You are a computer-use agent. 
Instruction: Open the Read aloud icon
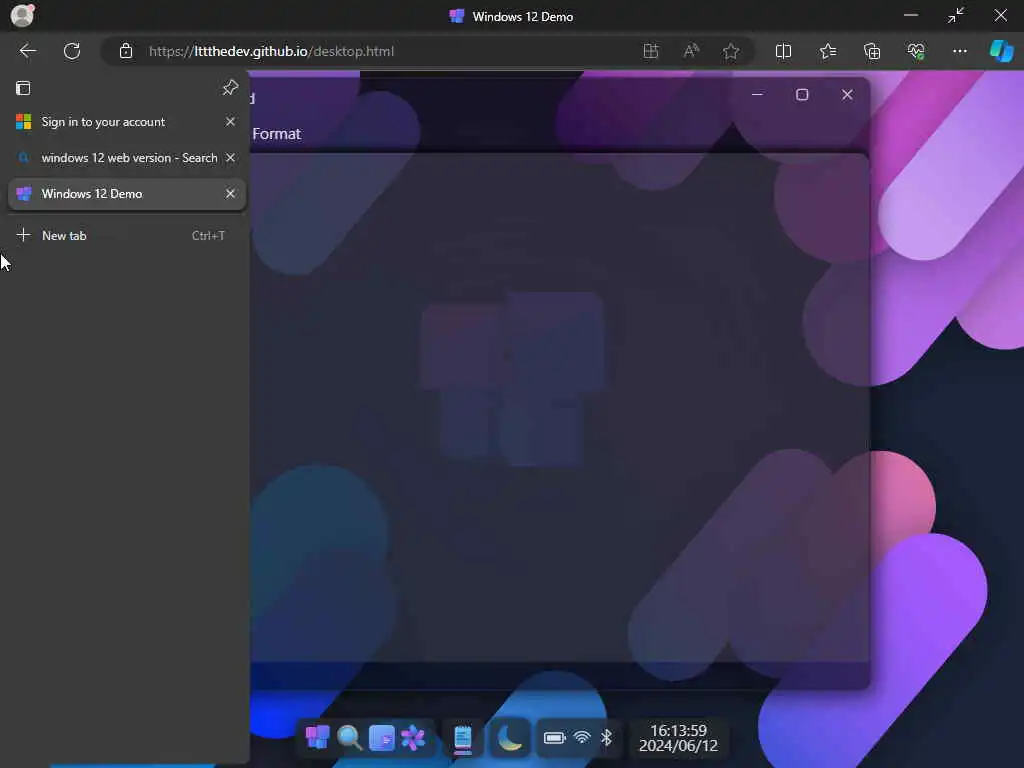pyautogui.click(x=691, y=51)
